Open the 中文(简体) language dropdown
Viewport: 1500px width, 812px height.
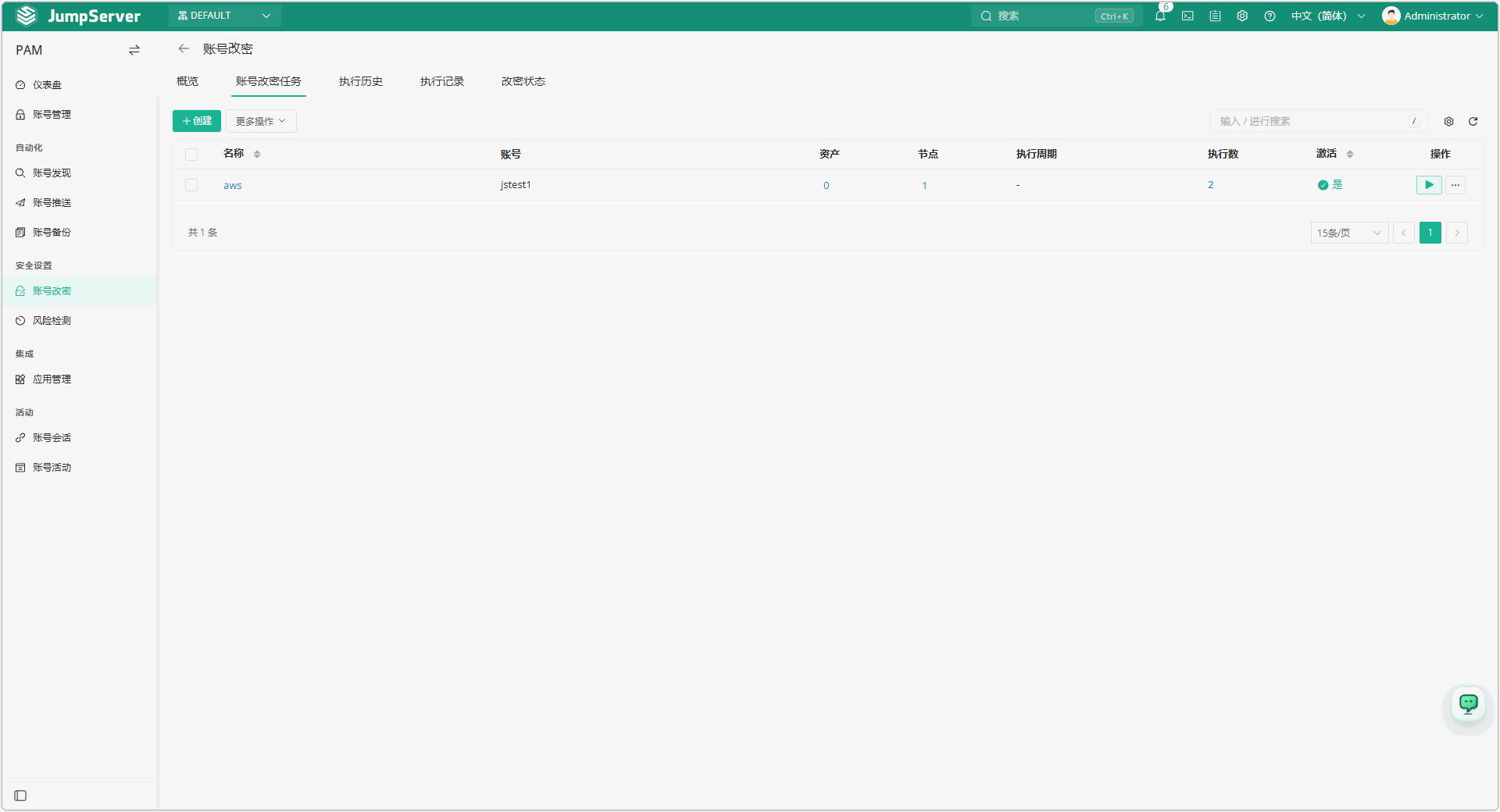(x=1328, y=16)
